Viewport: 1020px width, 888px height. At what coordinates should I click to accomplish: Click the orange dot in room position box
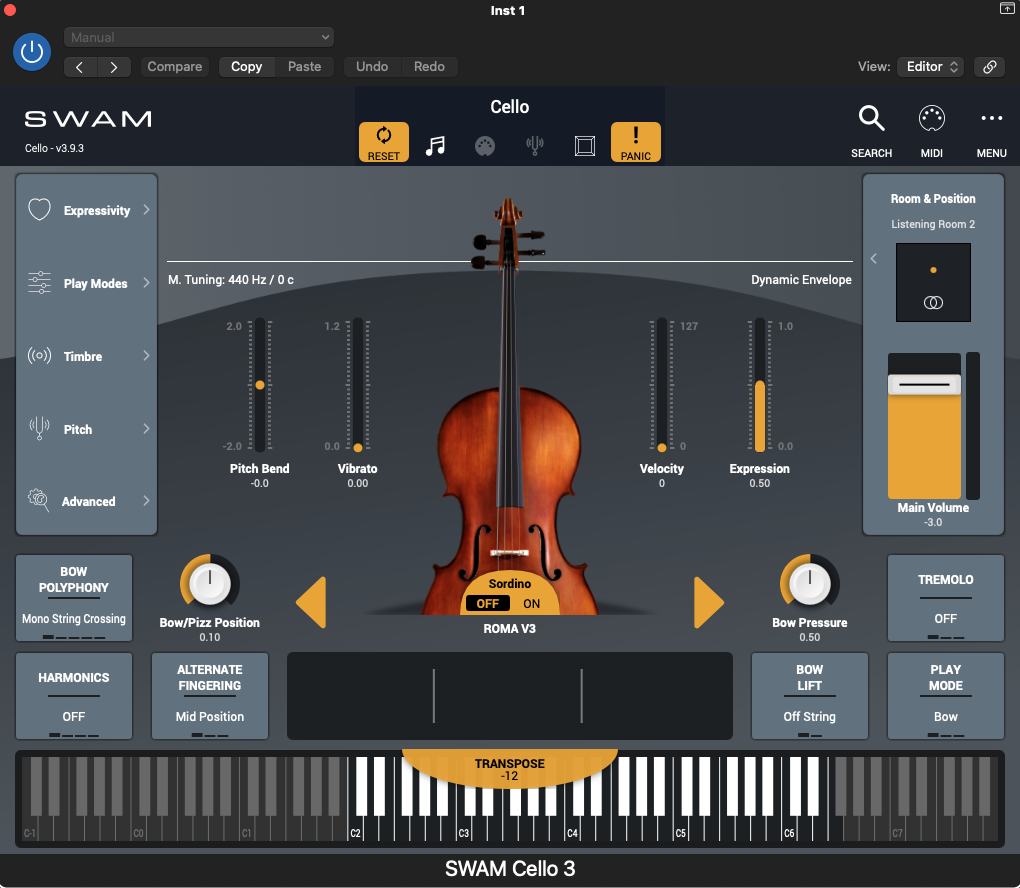(x=933, y=270)
